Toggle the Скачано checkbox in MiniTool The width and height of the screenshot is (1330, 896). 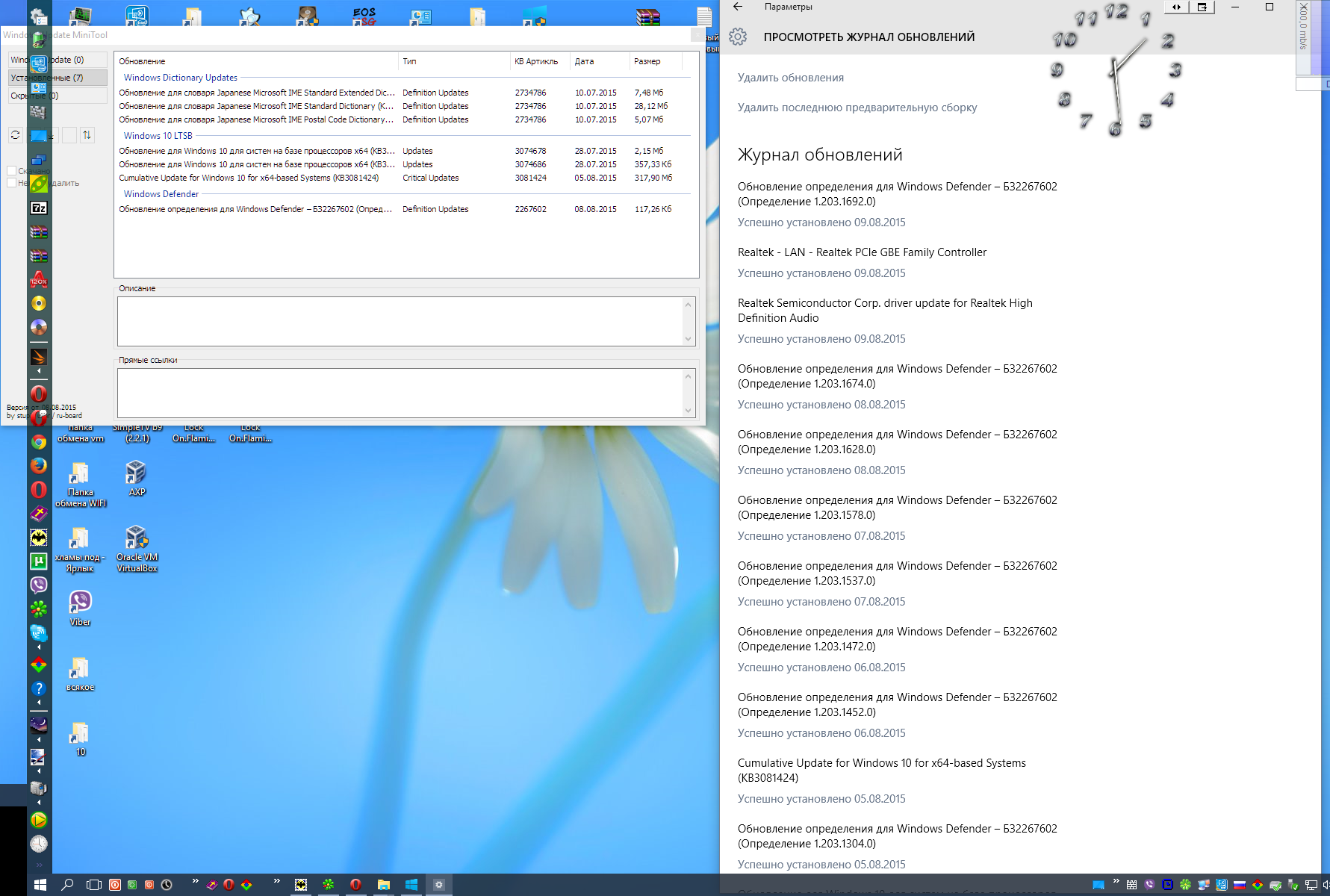[12, 171]
